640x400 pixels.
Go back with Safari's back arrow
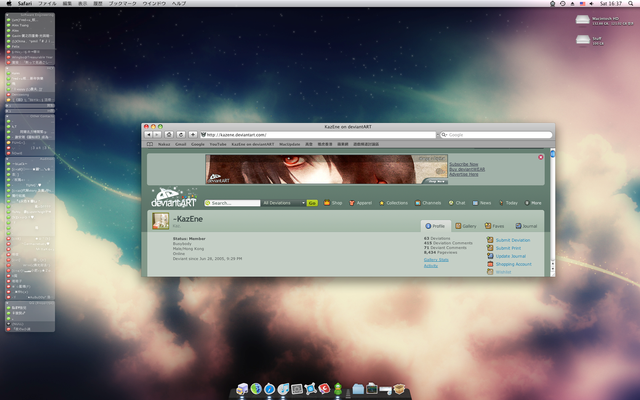[x=148, y=135]
